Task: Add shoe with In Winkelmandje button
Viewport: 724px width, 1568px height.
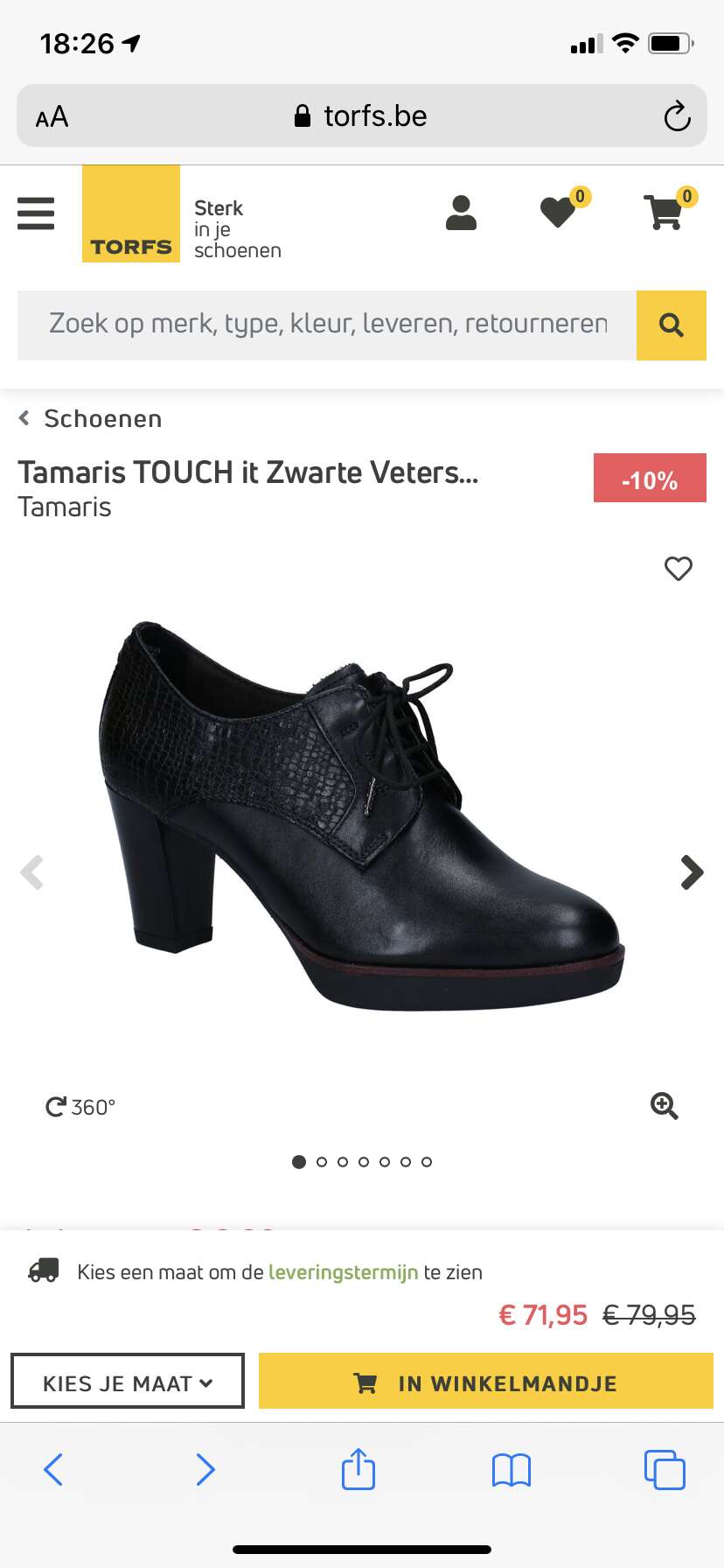Action: pos(486,1382)
